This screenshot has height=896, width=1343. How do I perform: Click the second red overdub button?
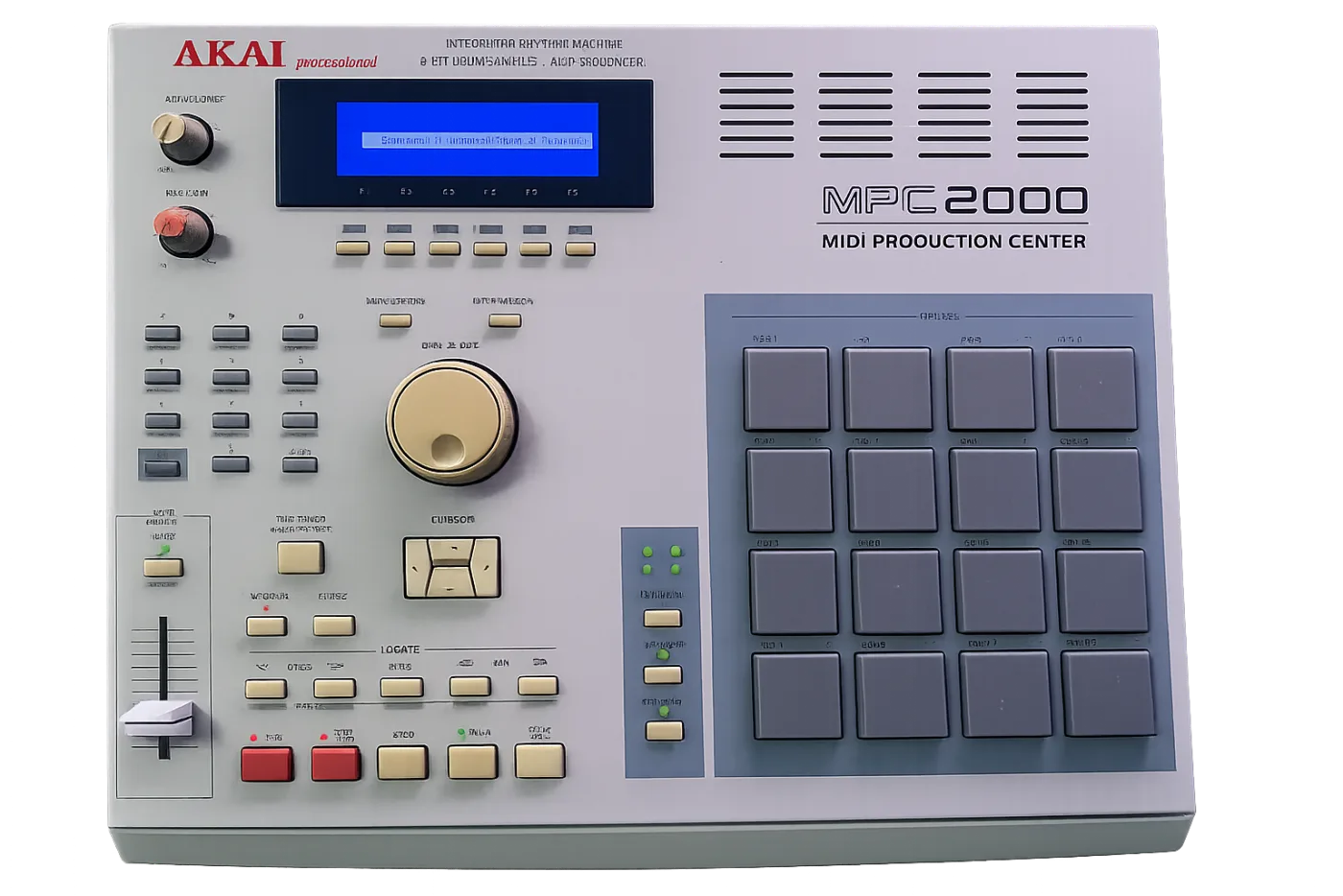click(x=336, y=764)
